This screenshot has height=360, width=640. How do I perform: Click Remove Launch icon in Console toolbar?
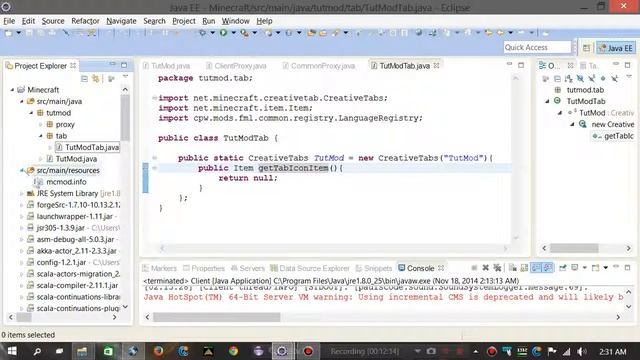point(485,268)
